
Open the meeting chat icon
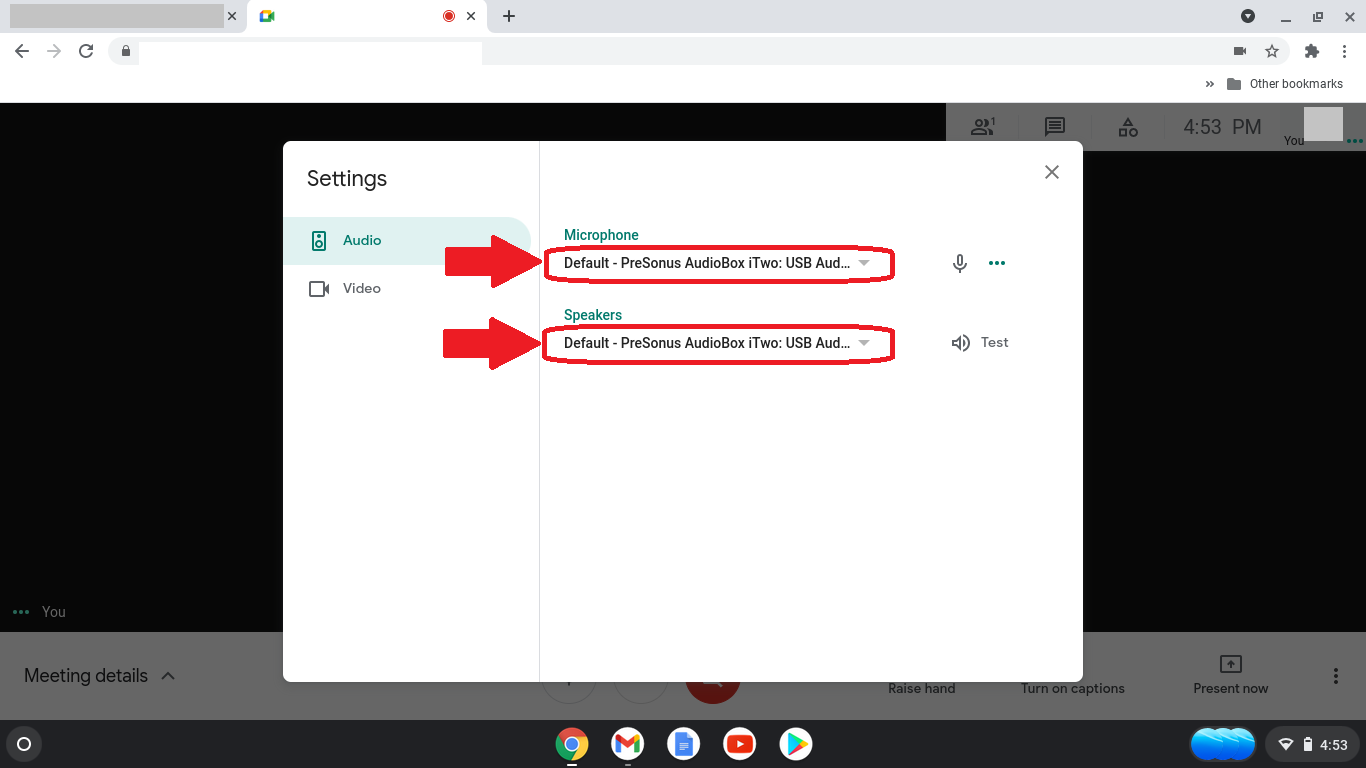click(x=1054, y=127)
